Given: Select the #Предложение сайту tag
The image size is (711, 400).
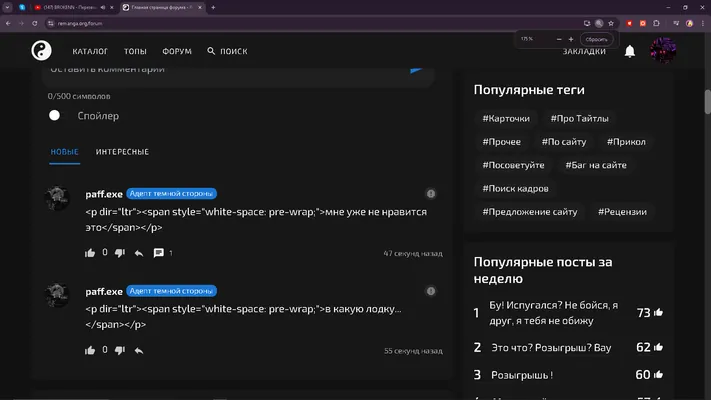Looking at the screenshot, I should (x=530, y=212).
